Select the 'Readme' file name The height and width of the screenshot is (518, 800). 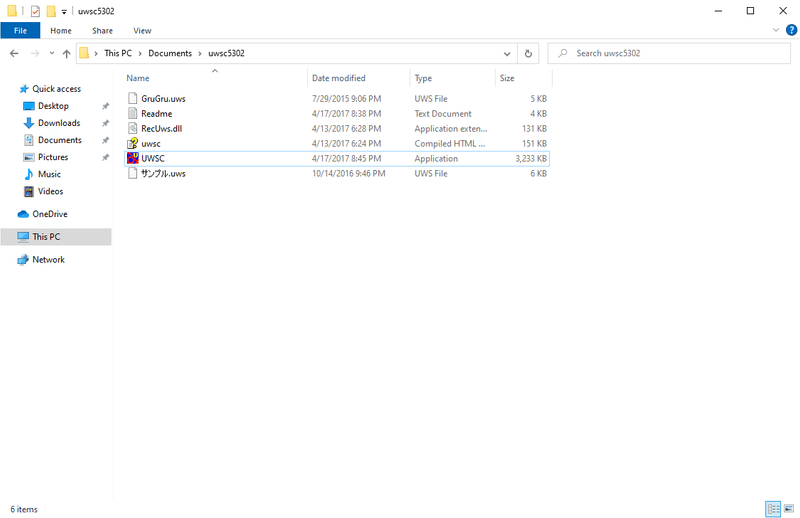point(157,114)
